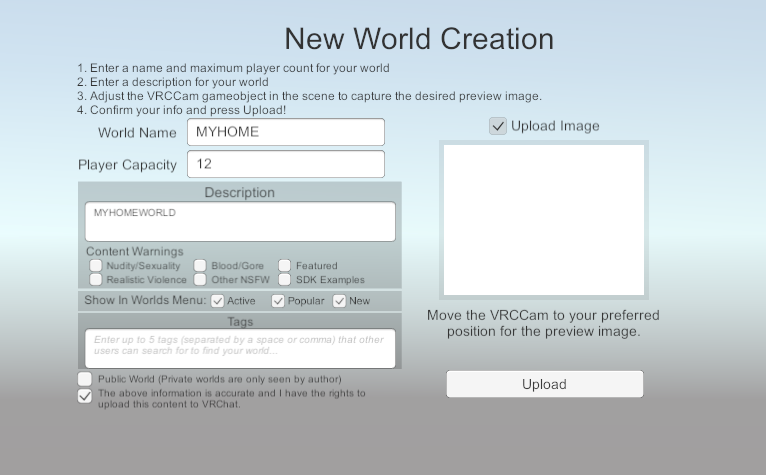The image size is (766, 475).
Task: Toggle the rights confirmation checkbox
Action: point(85,396)
